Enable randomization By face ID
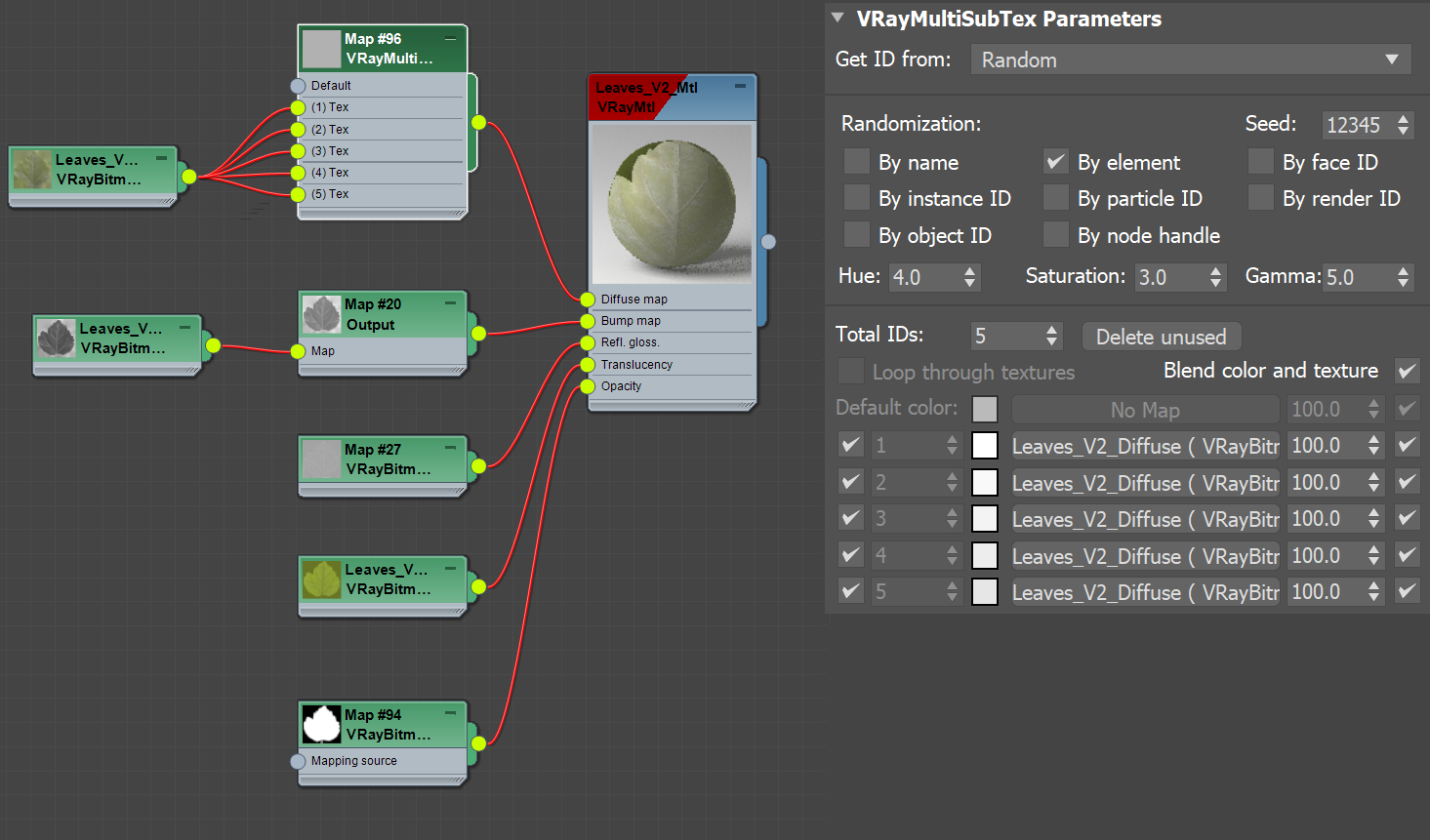The image size is (1430, 840). [1260, 161]
